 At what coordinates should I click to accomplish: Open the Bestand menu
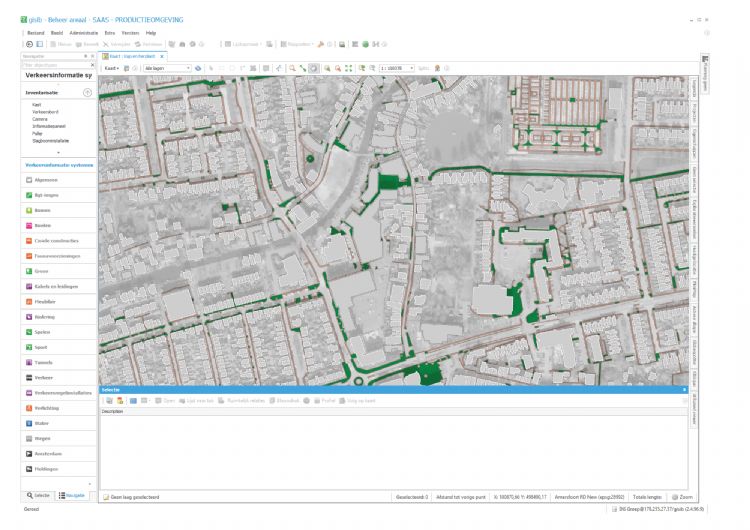tap(34, 33)
